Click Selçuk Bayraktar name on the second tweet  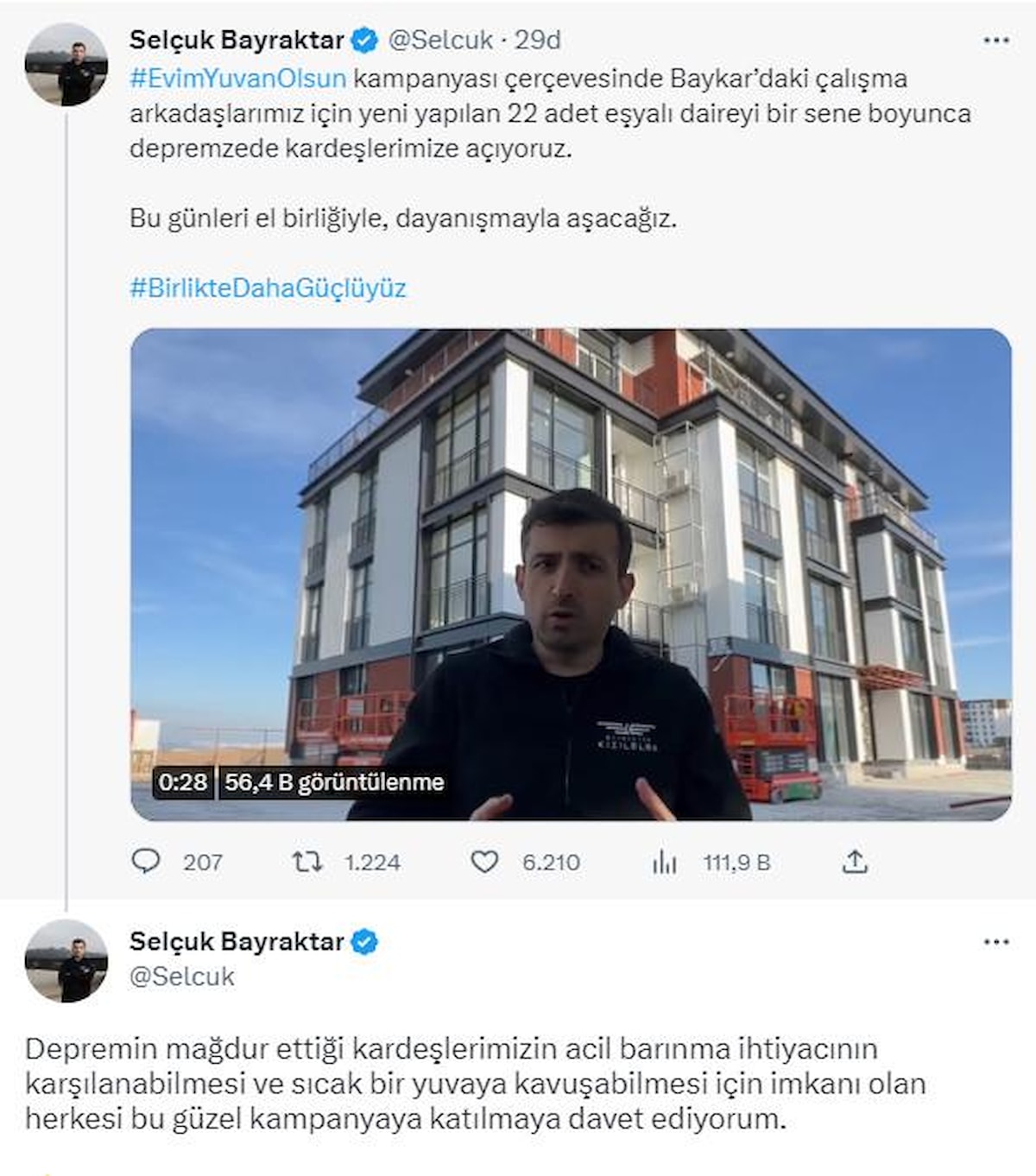(x=237, y=941)
